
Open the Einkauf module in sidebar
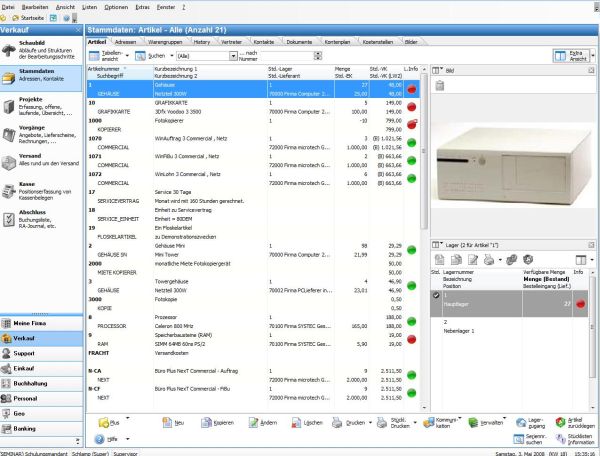(40, 368)
